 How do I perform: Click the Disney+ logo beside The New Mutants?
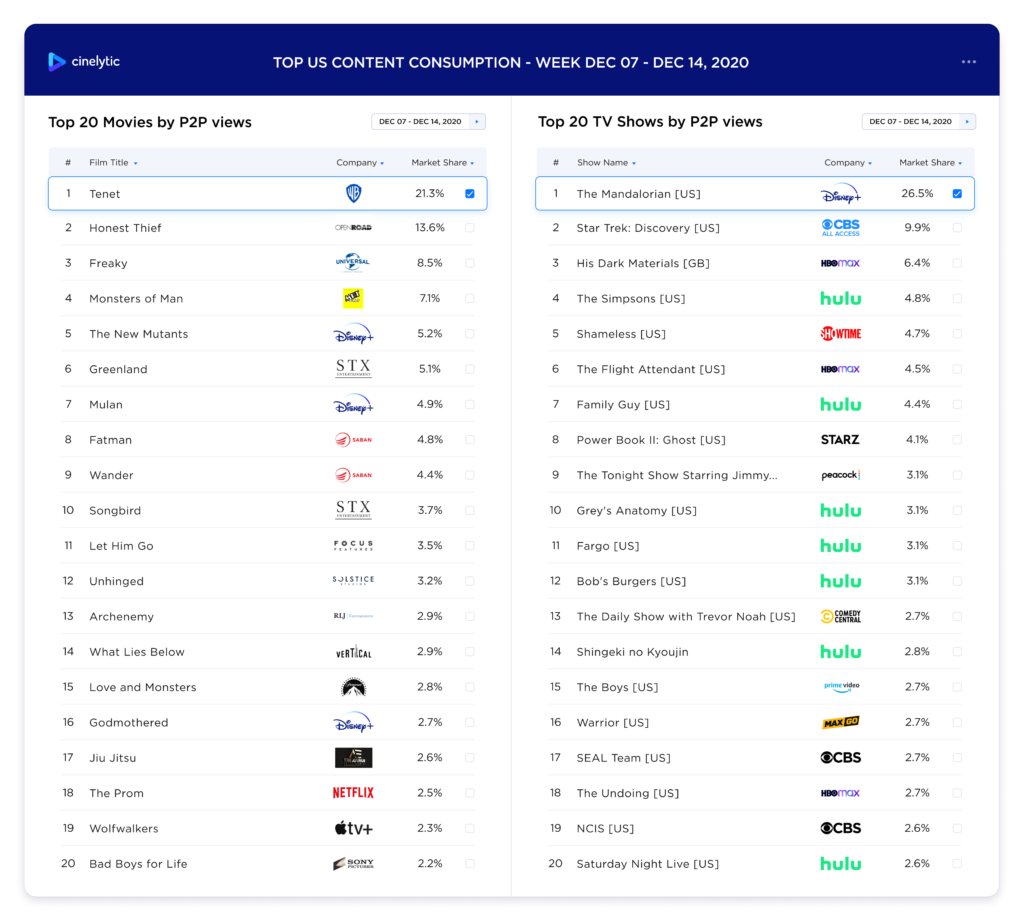pos(353,334)
